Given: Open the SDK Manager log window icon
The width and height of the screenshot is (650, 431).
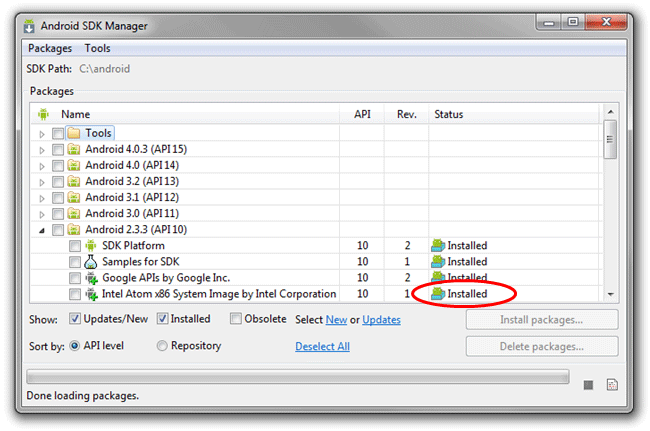Looking at the screenshot, I should [612, 385].
